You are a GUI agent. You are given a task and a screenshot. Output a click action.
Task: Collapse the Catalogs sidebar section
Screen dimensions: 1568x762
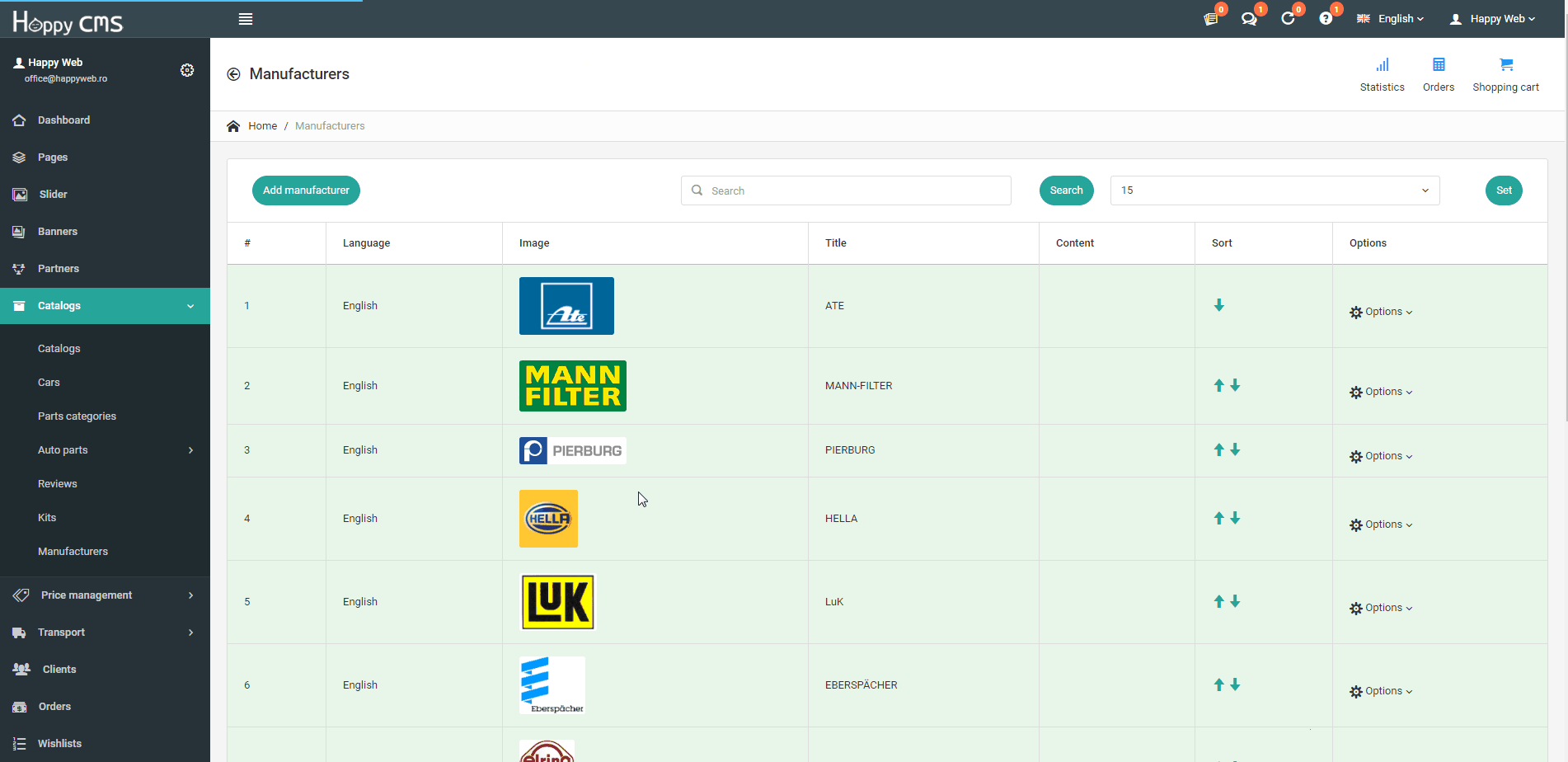(x=105, y=306)
